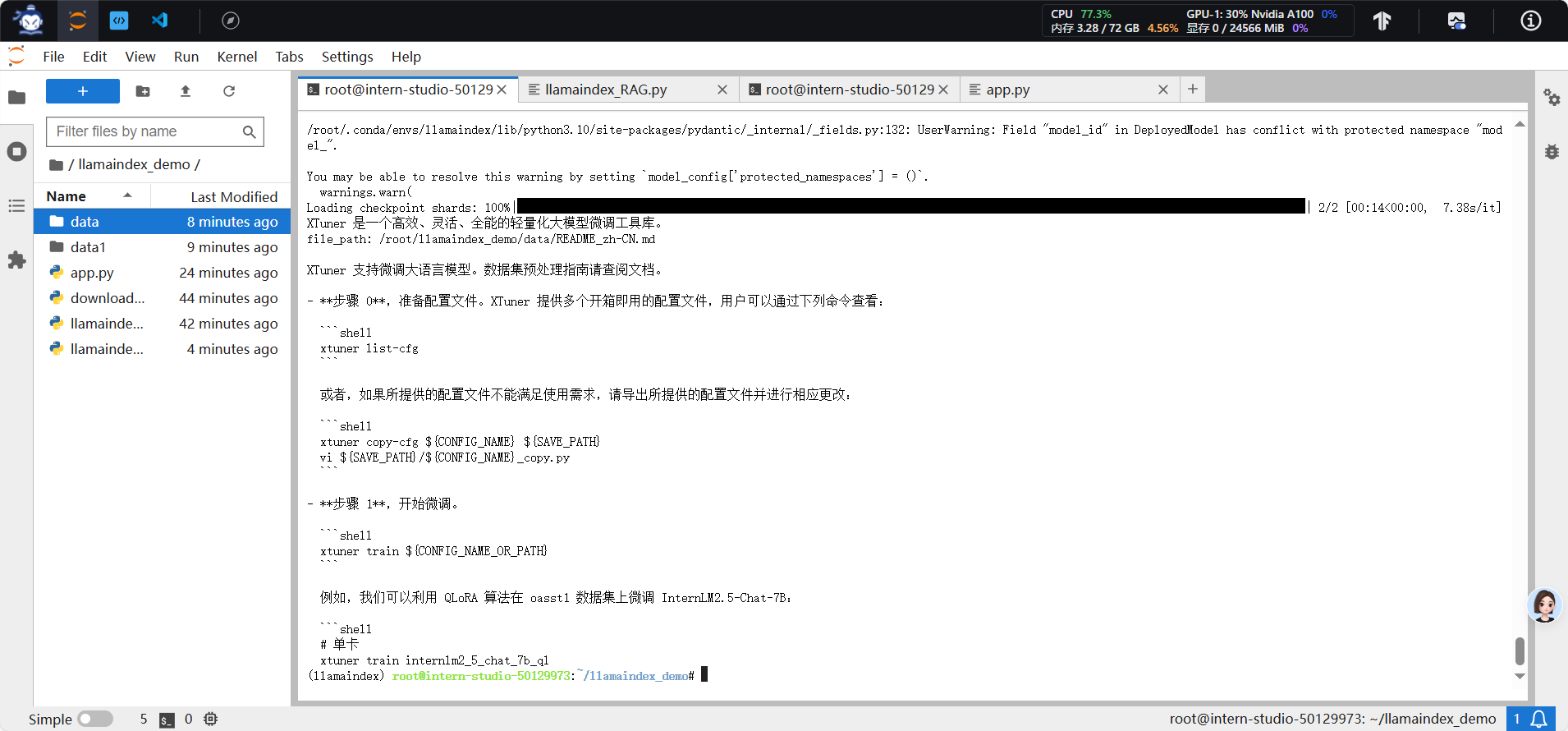This screenshot has height=731, width=1568.
Task: Open the compass explorer icon
Action: [x=231, y=21]
